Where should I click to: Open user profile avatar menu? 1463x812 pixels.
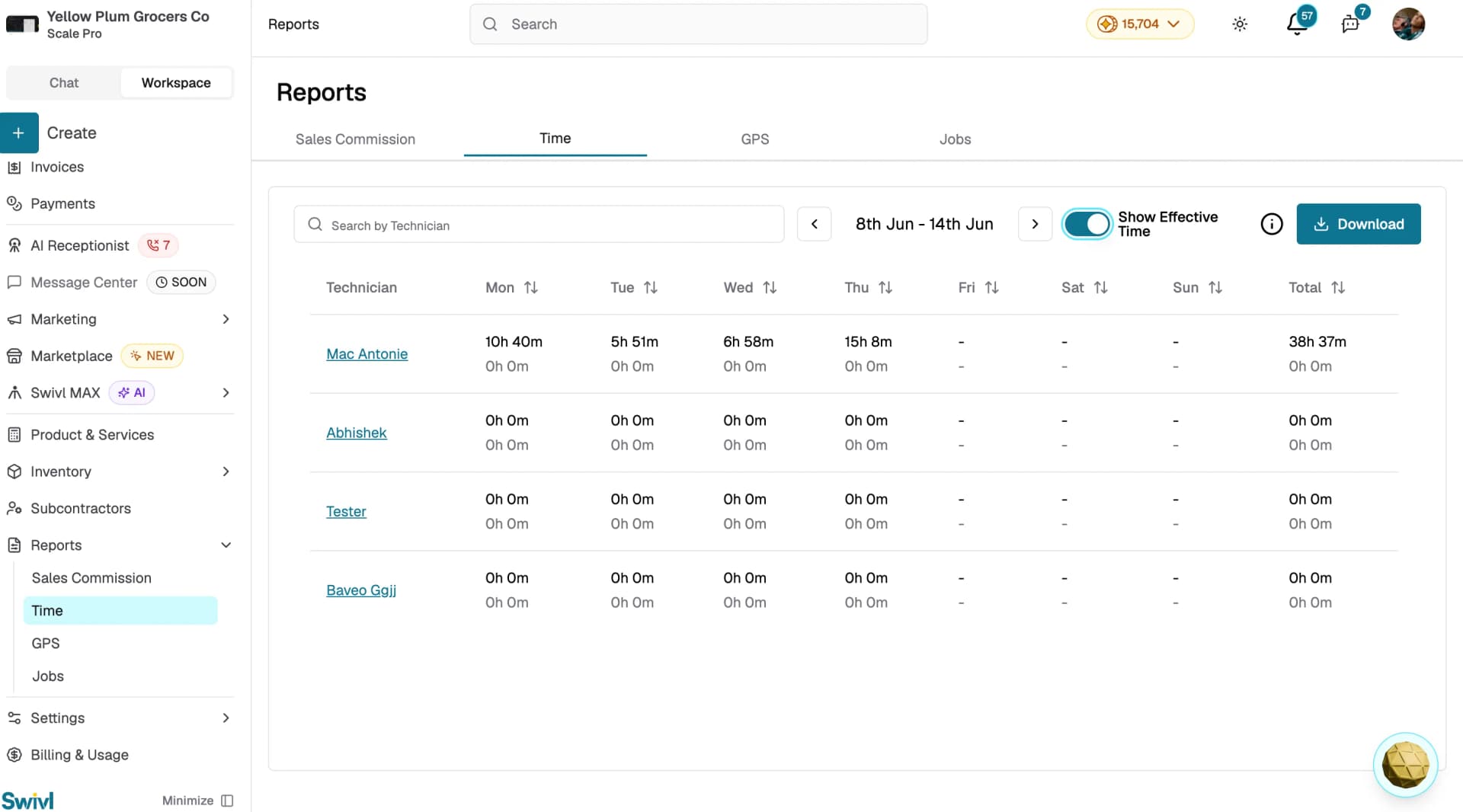(x=1408, y=24)
